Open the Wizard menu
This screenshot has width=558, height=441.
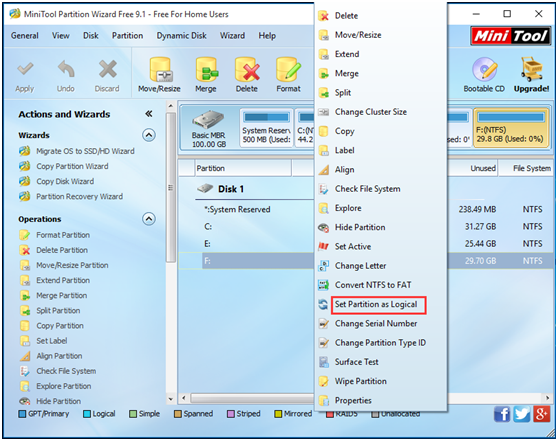coord(232,36)
